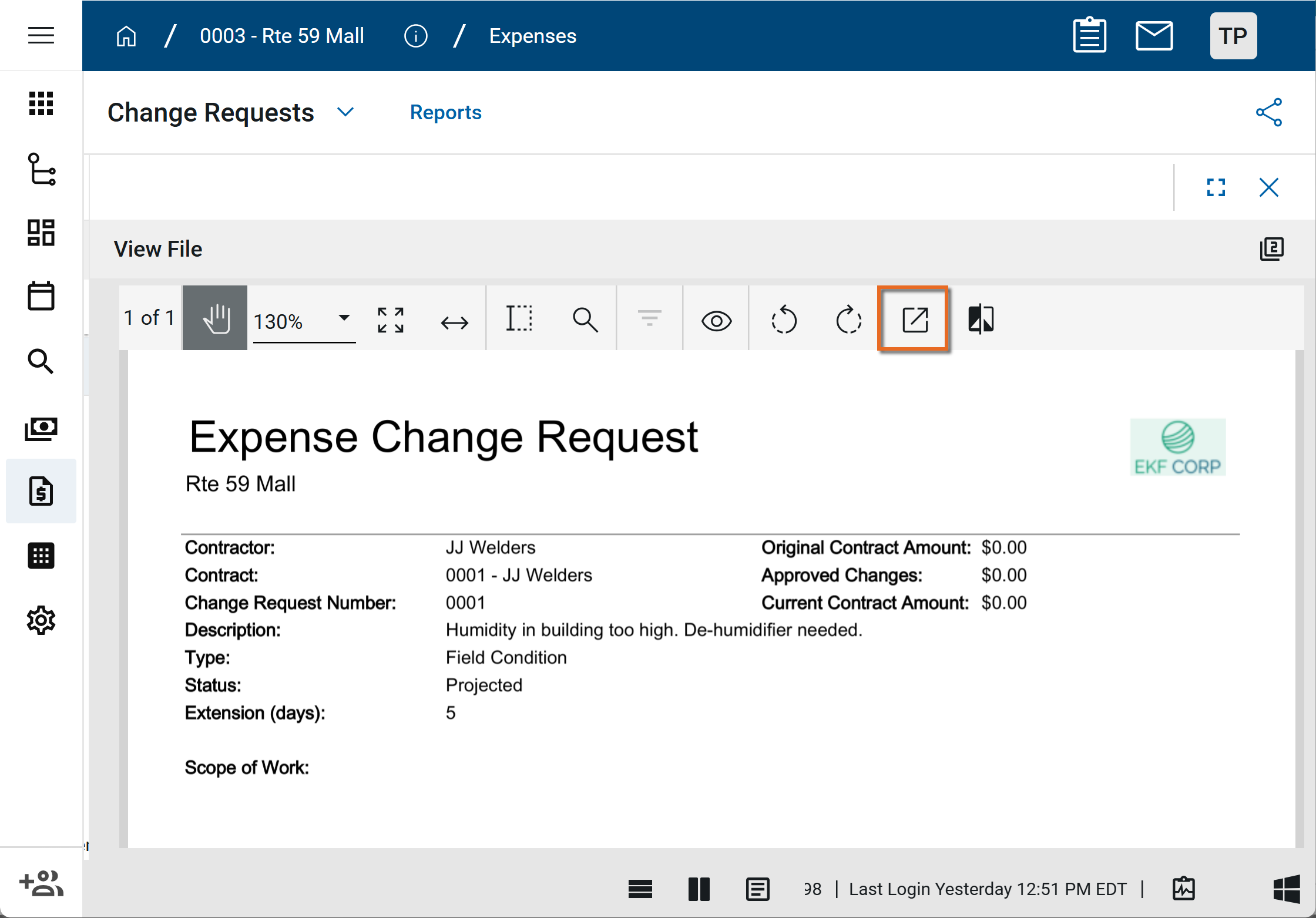Open the mail envelope icon
Screen dimensions: 1316x918
[1154, 36]
